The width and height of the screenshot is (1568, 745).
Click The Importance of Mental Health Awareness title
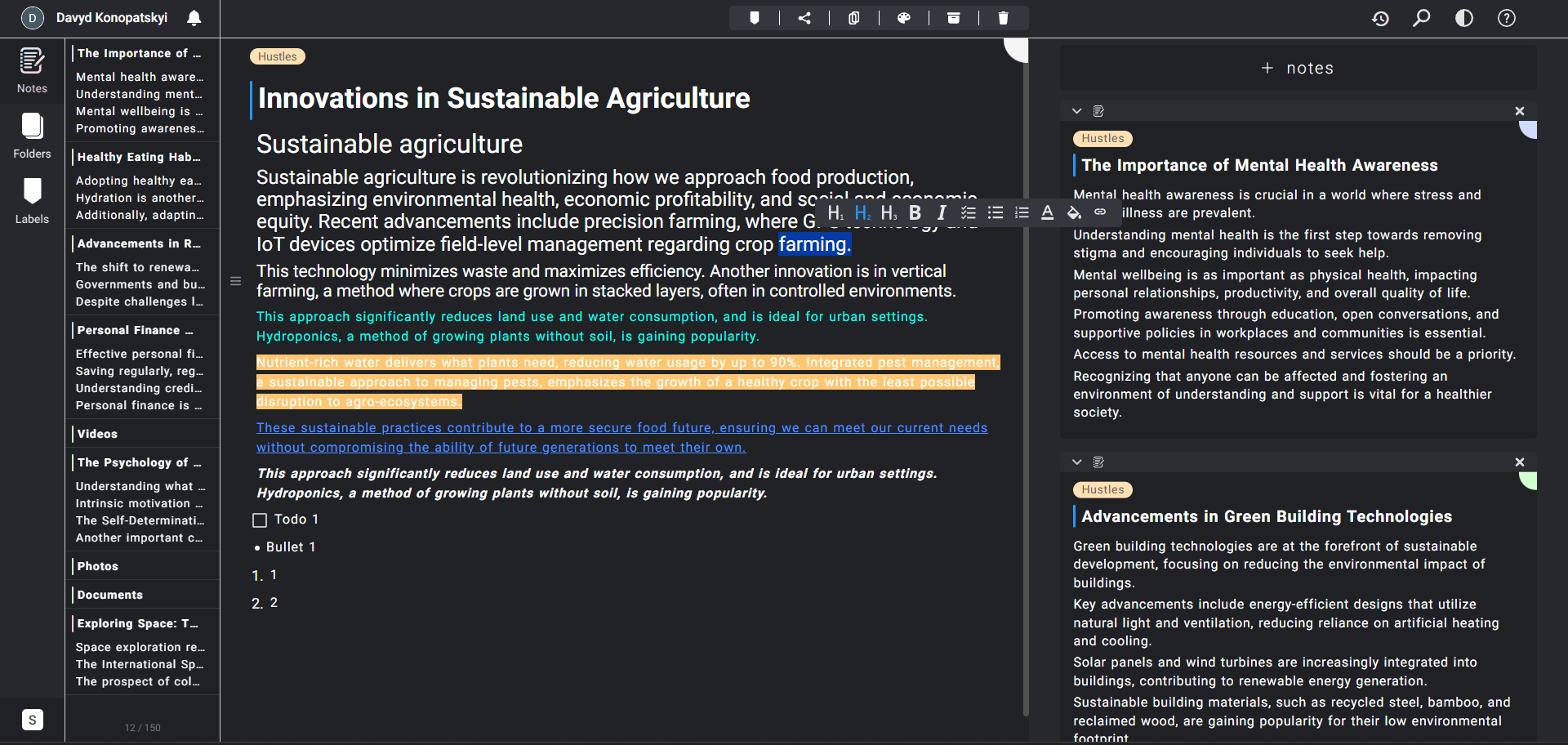click(1259, 165)
